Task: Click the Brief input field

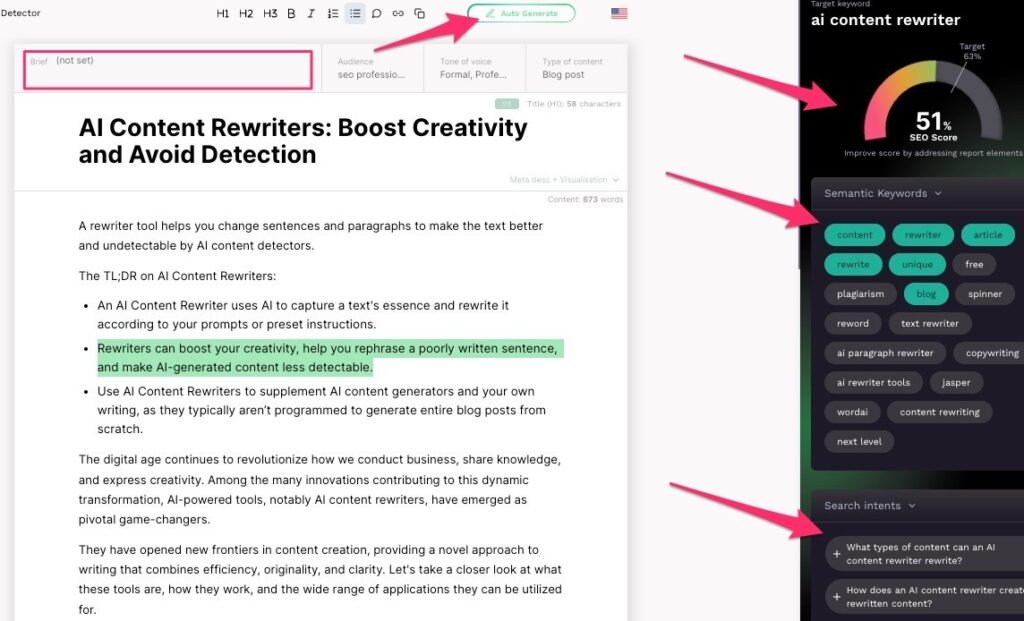Action: [168, 69]
